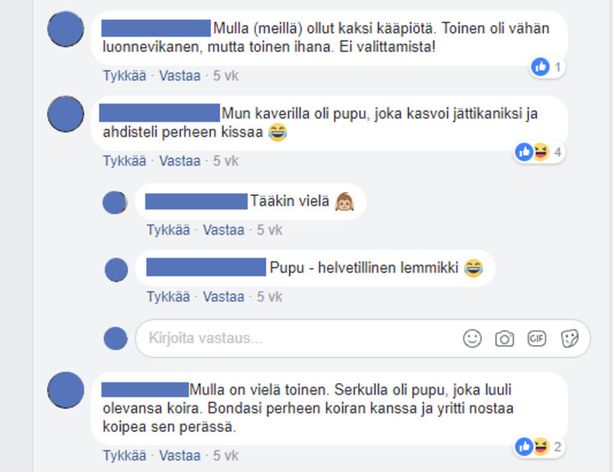Like the helvetillinen lemmikki reply
Viewport: 613px width, 472px height.
click(x=168, y=297)
